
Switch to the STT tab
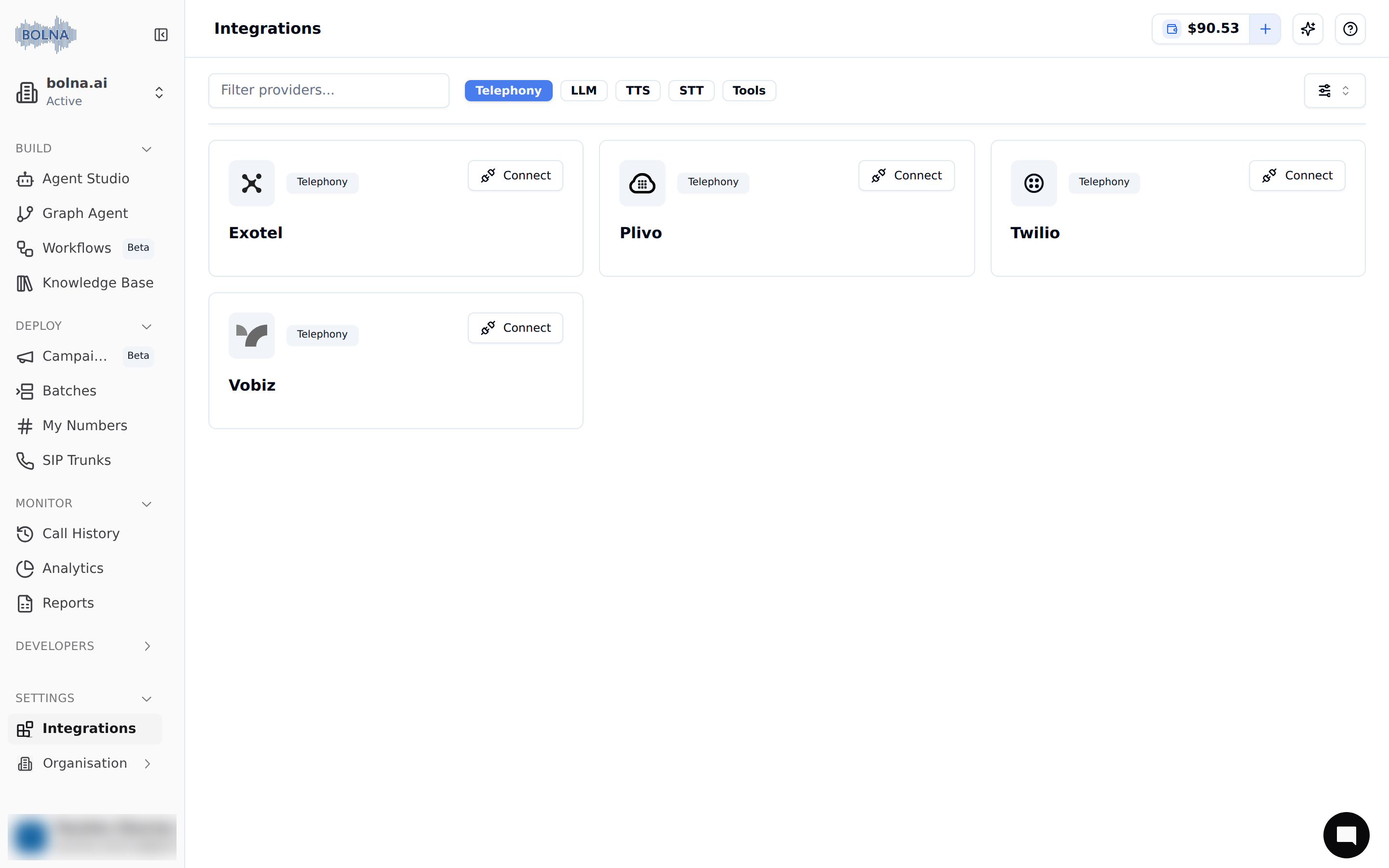691,91
